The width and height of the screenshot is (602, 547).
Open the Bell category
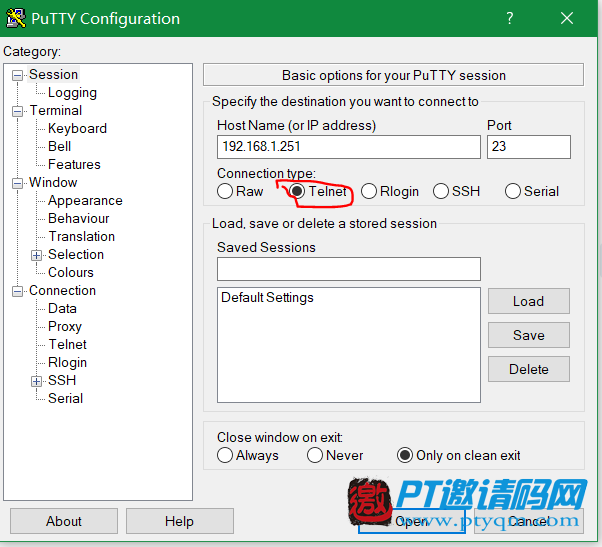(60, 146)
